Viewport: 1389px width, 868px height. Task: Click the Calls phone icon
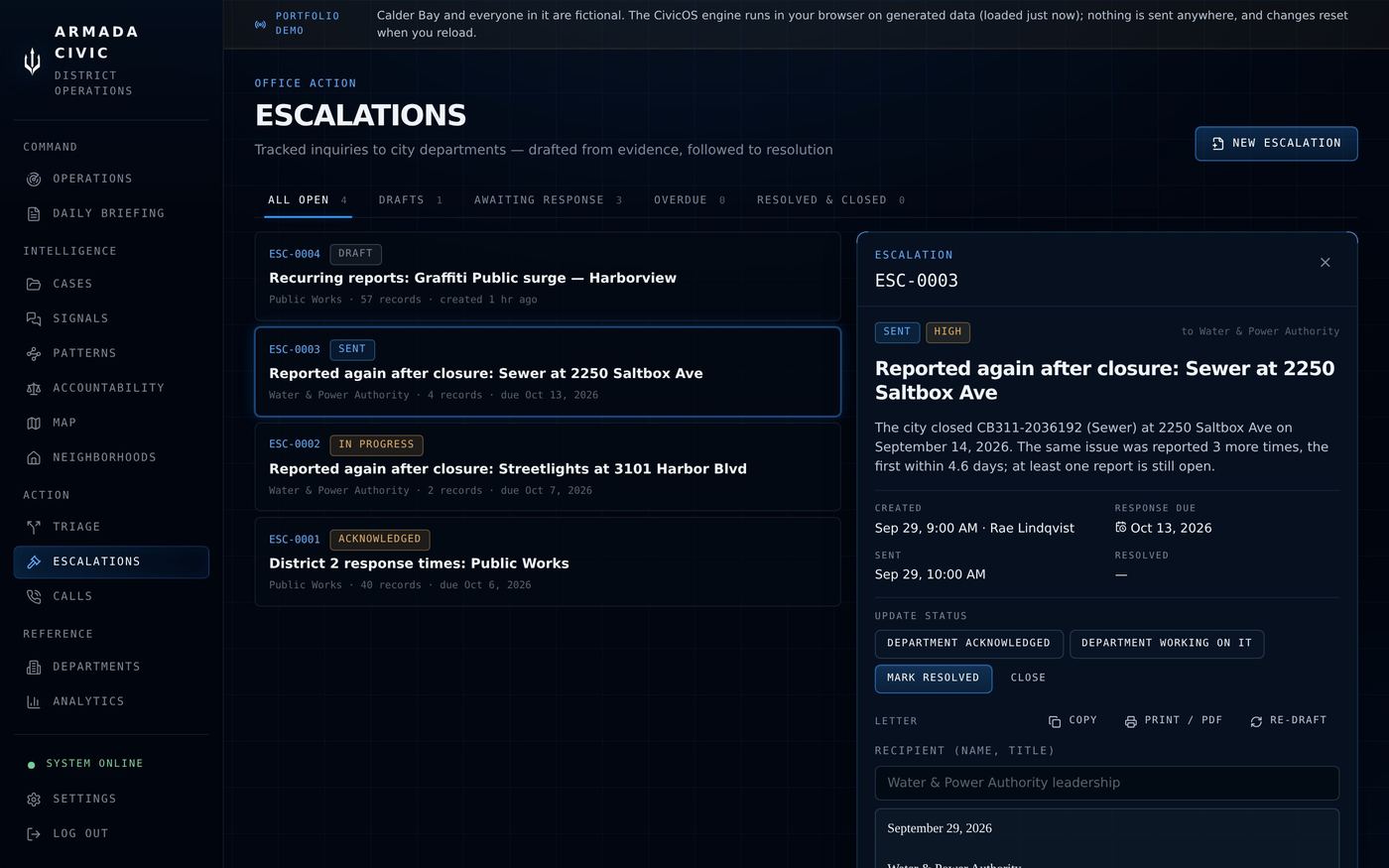34,597
